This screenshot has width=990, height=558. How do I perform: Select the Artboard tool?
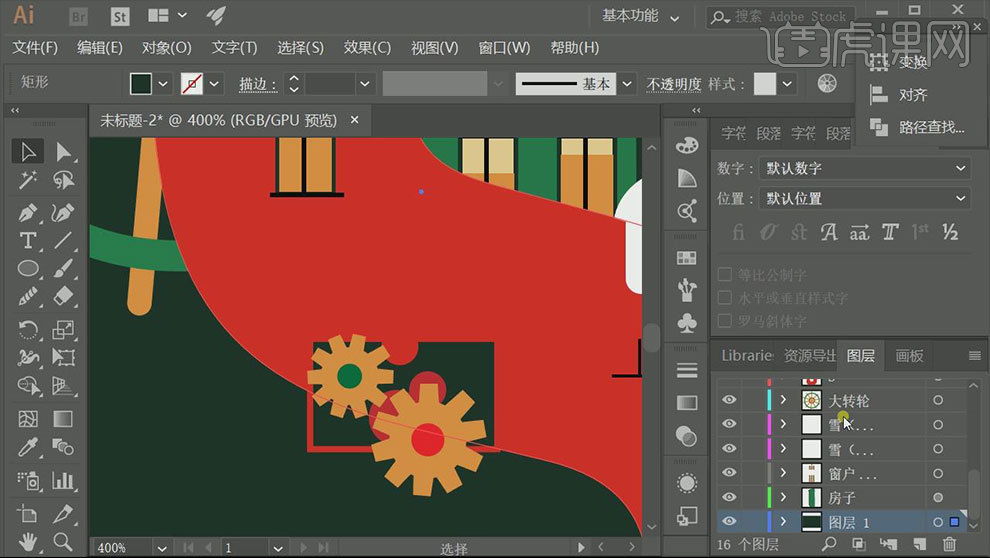click(x=28, y=514)
